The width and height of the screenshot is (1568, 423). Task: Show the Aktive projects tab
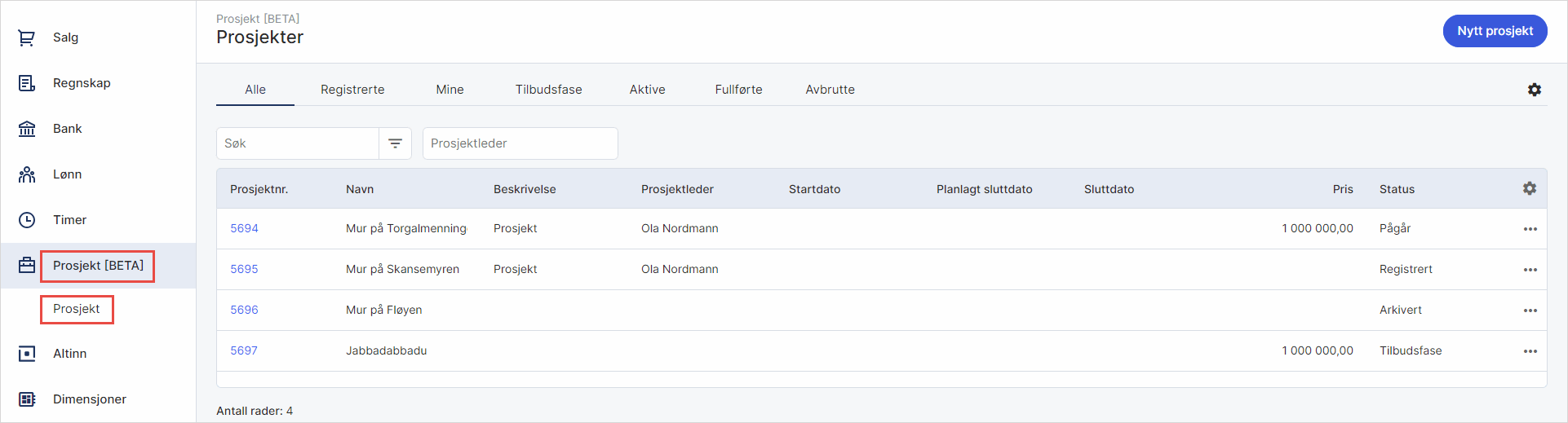click(x=647, y=90)
